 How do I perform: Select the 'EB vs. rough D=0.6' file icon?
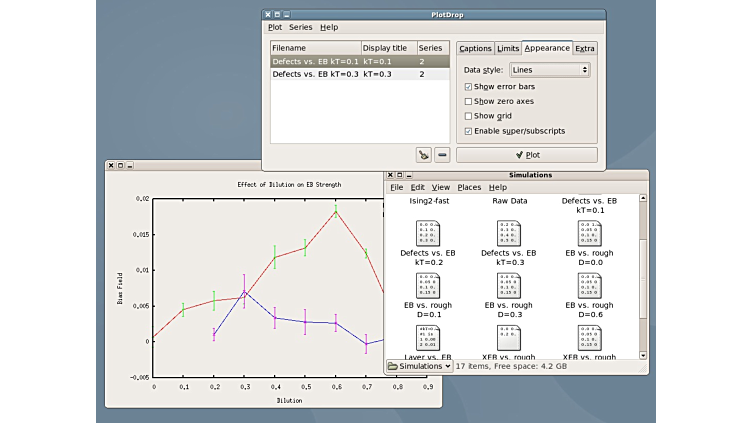click(x=589, y=285)
